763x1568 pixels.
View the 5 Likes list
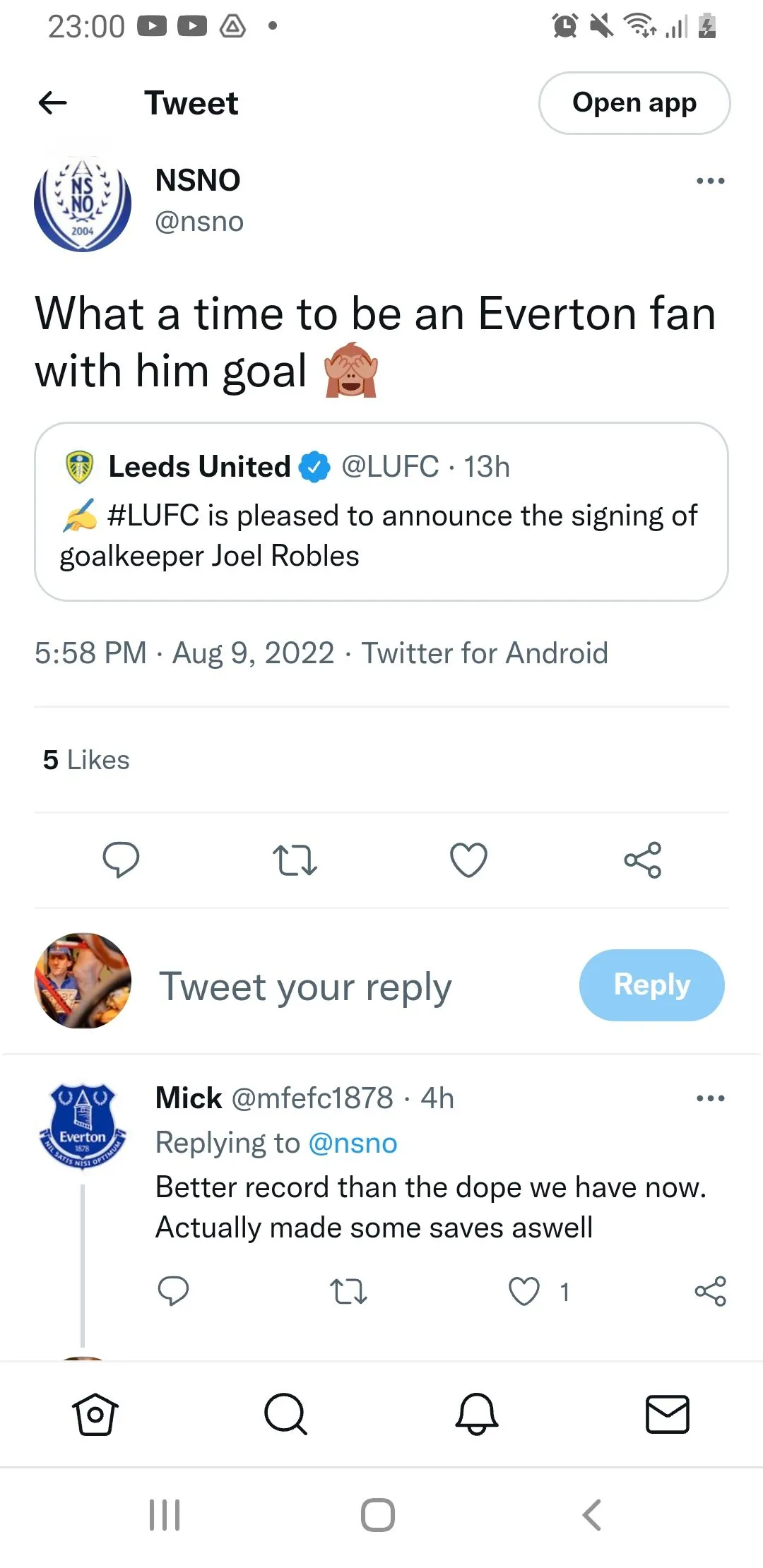(86, 760)
